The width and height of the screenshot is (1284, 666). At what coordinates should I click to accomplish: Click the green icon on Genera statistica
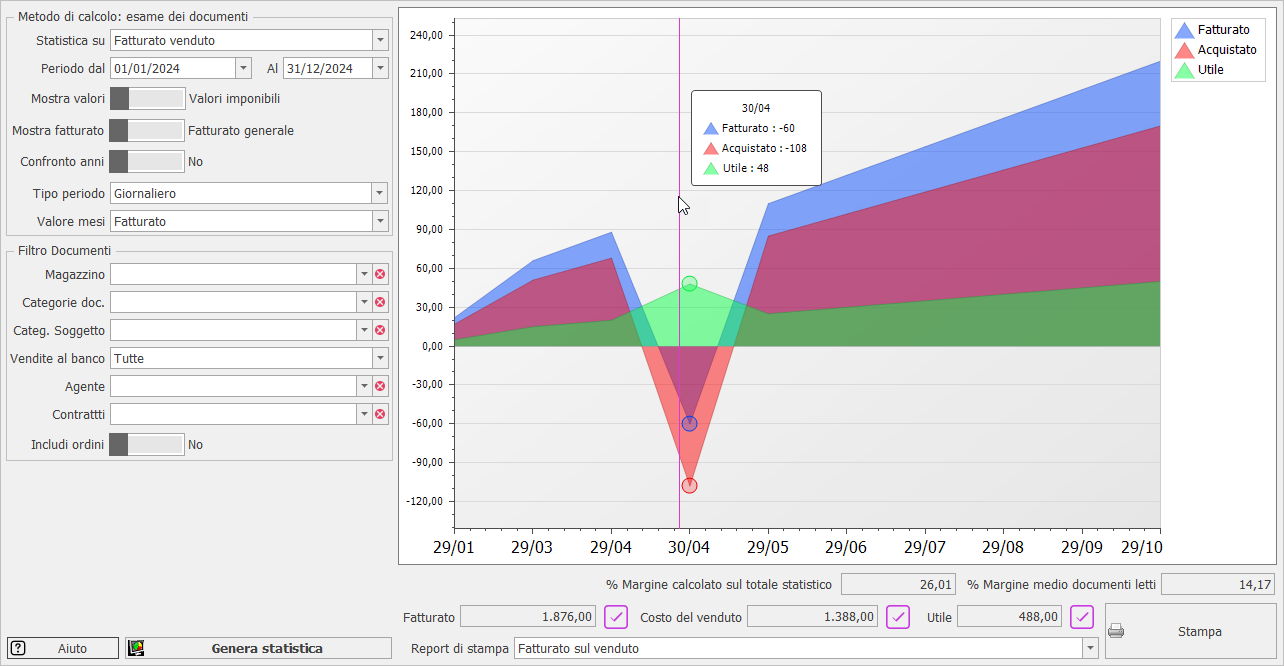coord(136,648)
